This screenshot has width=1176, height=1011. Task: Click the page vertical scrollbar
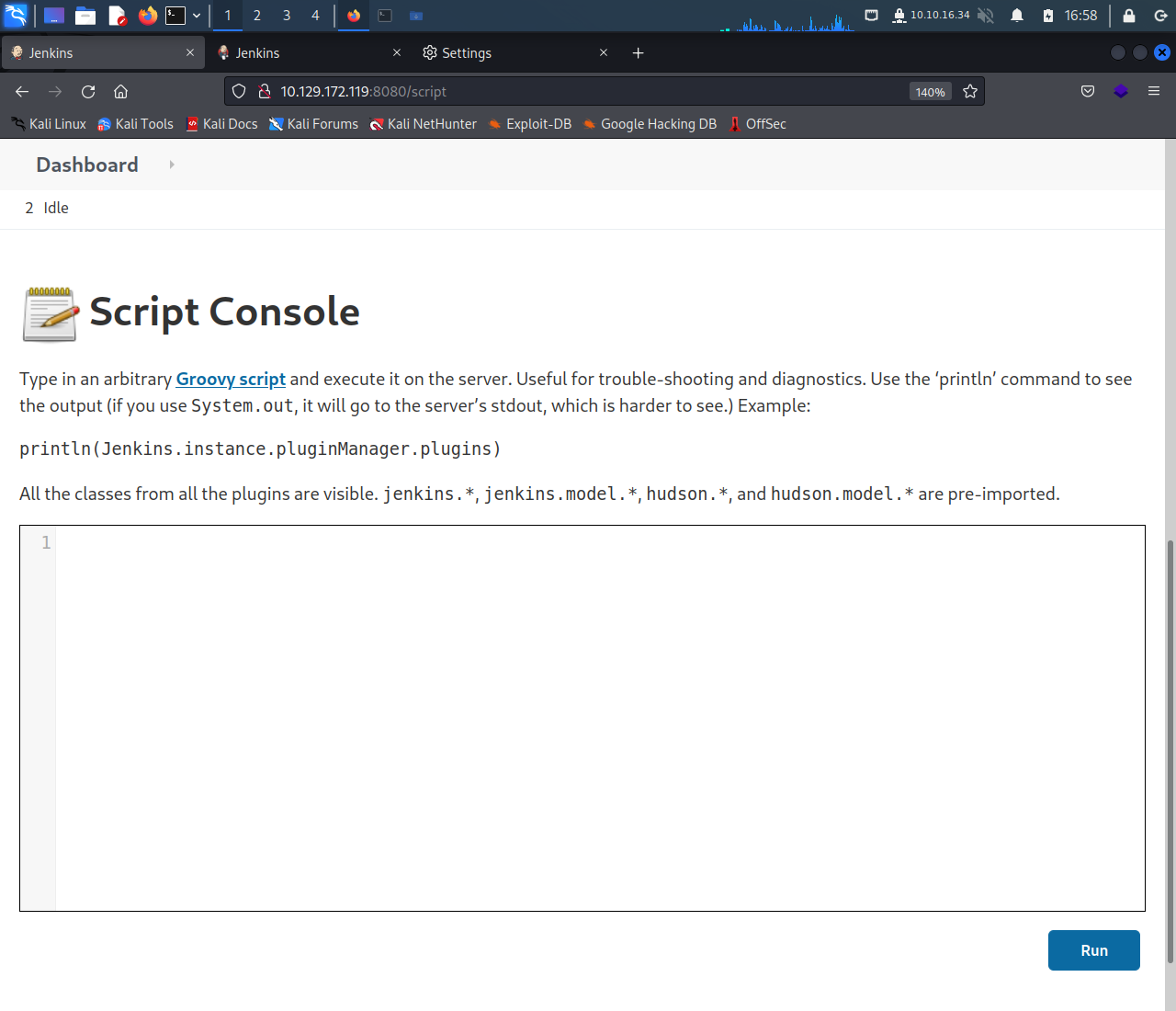(x=1170, y=751)
